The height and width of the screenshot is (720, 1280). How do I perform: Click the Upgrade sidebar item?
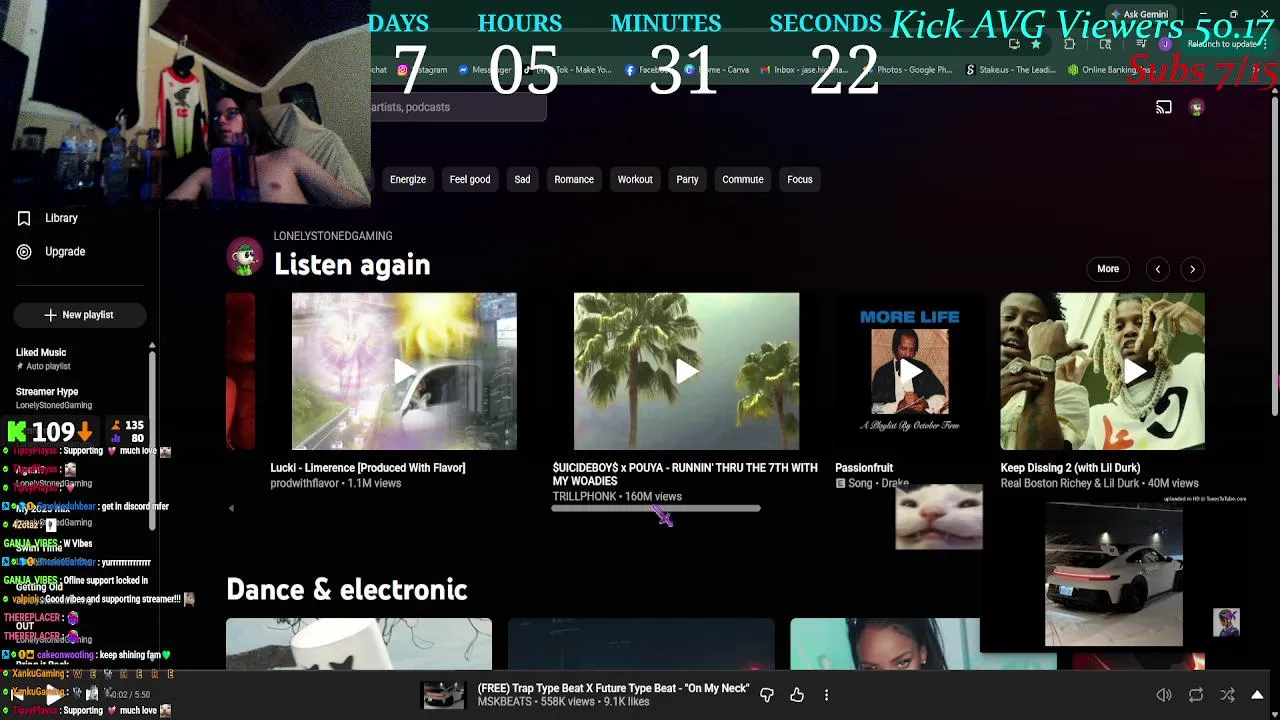[51, 252]
